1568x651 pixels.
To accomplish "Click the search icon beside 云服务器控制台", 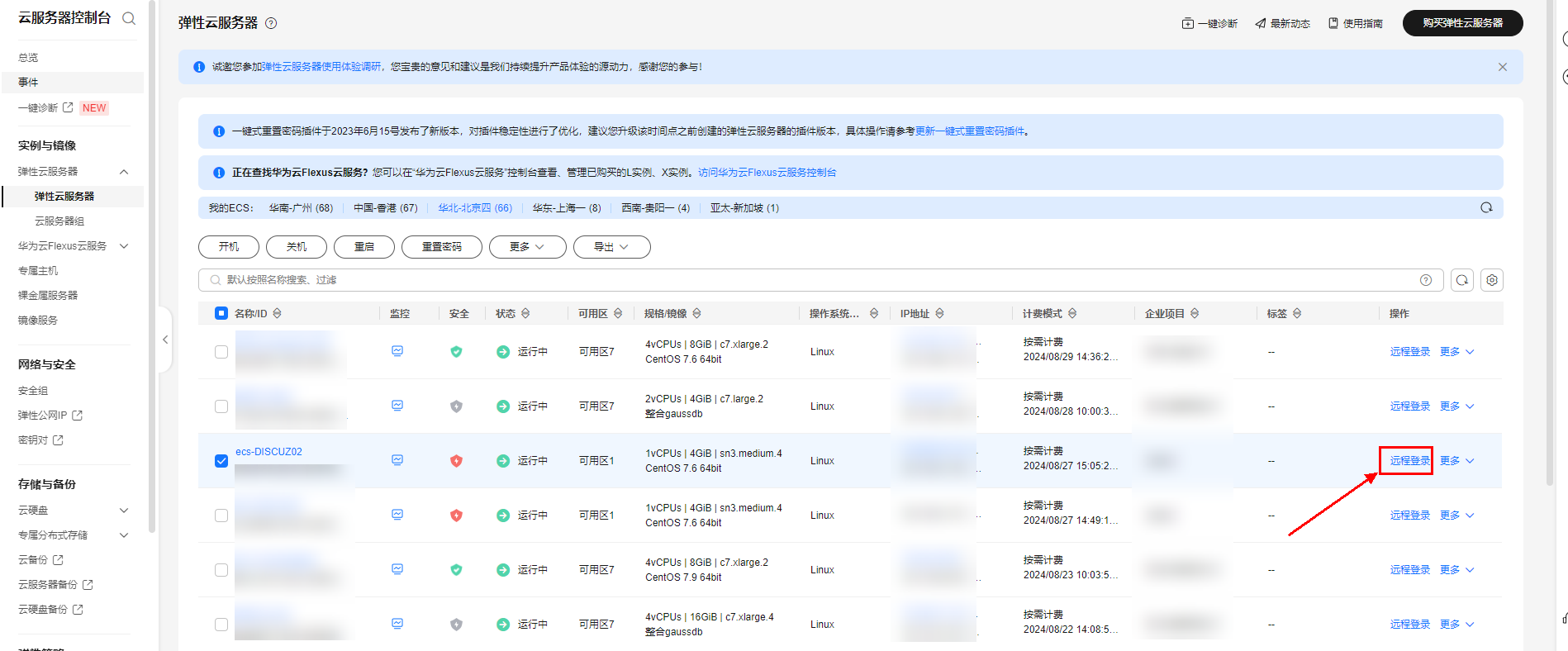I will click(129, 18).
